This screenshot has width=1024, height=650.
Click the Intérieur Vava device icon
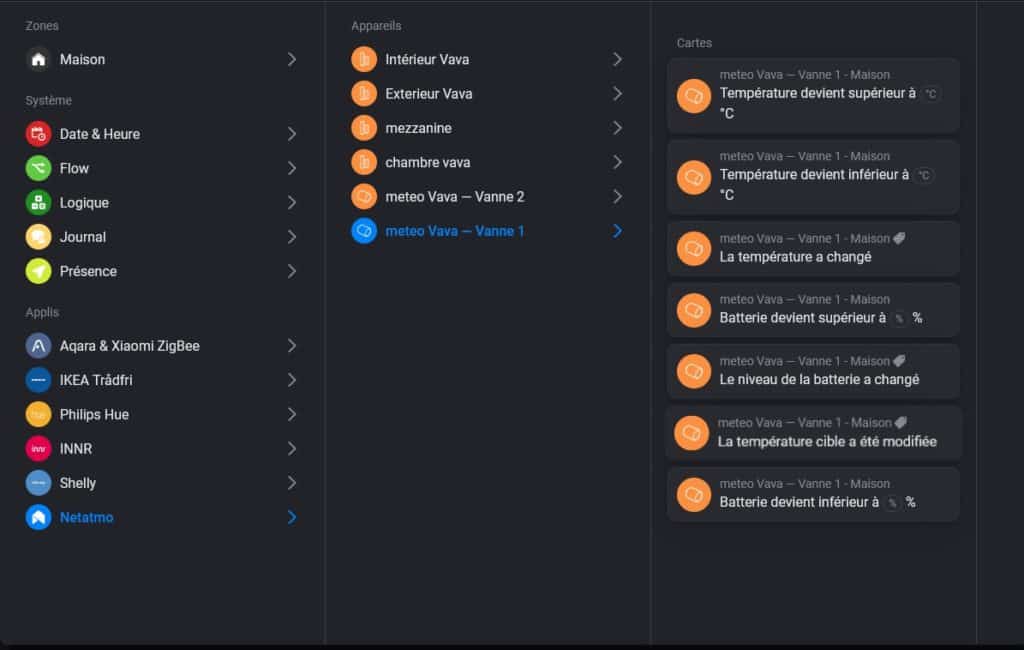click(x=364, y=59)
